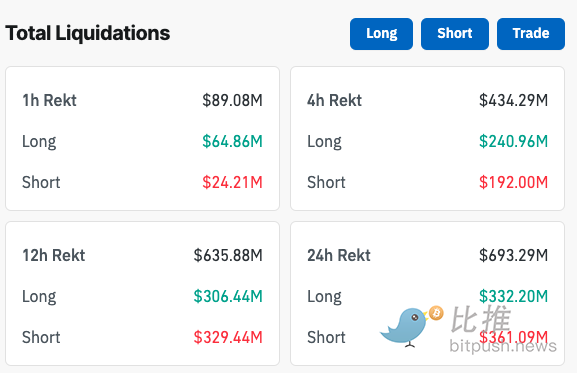The image size is (577, 373).
Task: Click the $693.29M 24h total value
Action: tap(514, 255)
